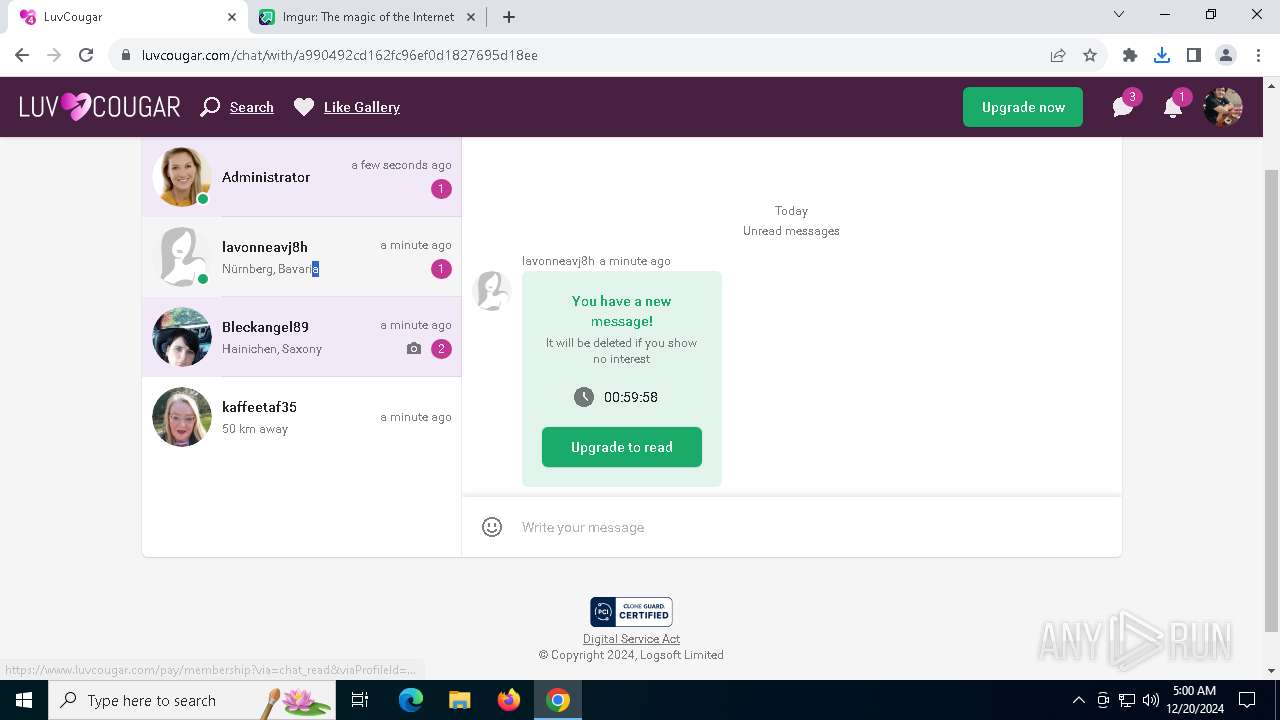Open the network icon in system tray
Viewport: 1280px width, 720px height.
pos(1127,700)
